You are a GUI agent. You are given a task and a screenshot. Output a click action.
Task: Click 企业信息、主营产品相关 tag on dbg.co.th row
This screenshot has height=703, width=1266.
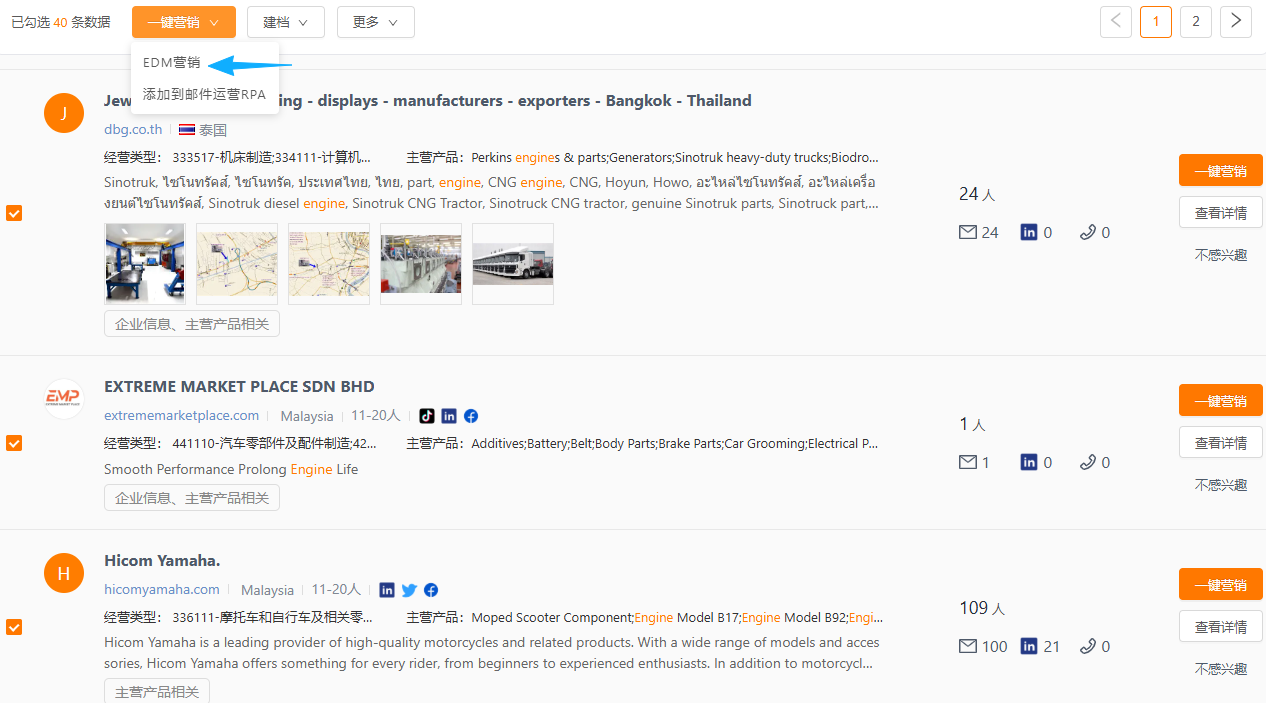coord(192,324)
